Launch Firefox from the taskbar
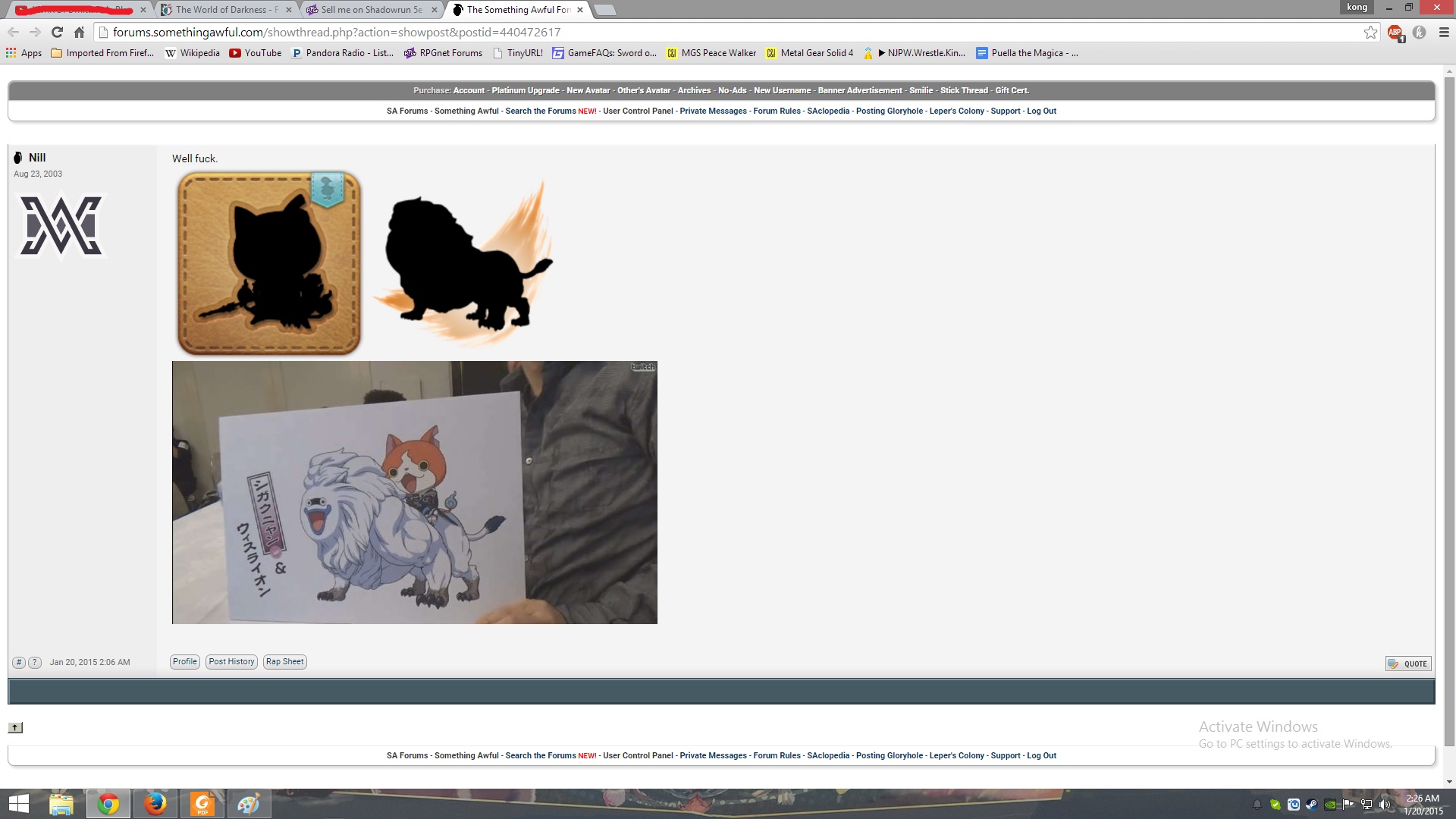Screen dimensions: 1456x819 click(x=155, y=804)
